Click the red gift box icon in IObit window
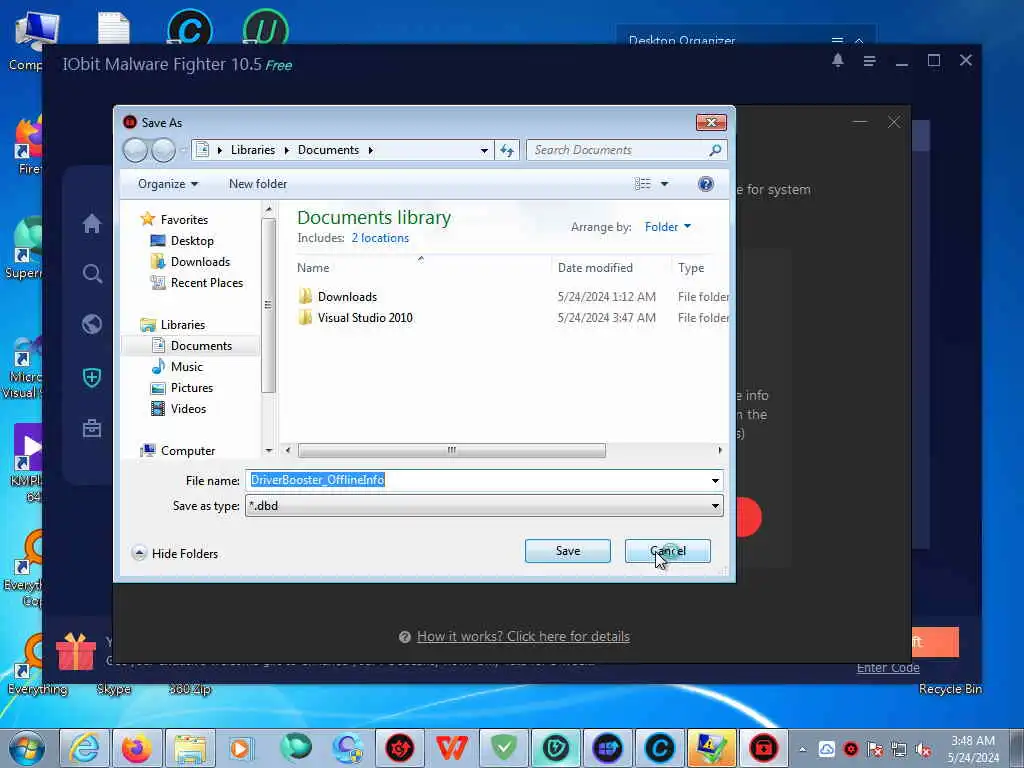Screen dimensions: 1024x768 point(76,652)
